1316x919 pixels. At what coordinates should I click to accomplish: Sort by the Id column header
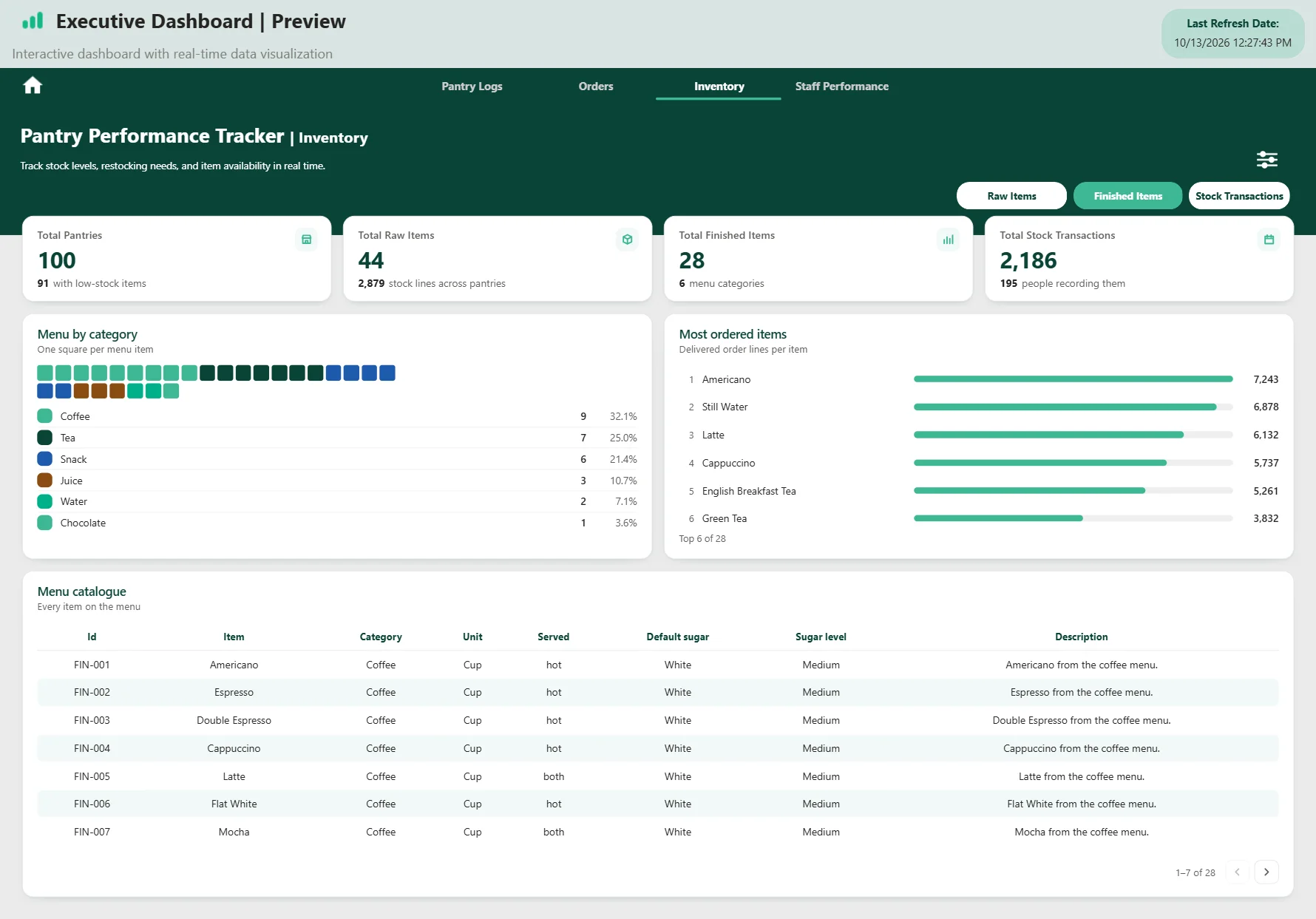(92, 637)
